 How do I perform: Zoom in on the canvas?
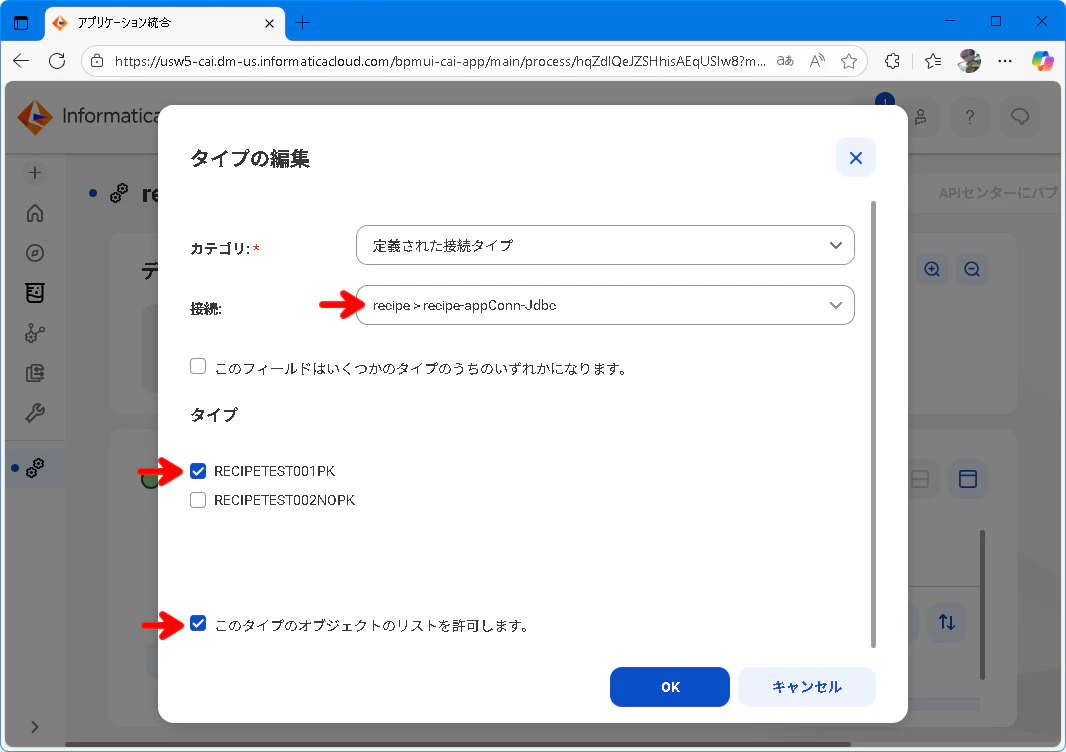tap(932, 269)
